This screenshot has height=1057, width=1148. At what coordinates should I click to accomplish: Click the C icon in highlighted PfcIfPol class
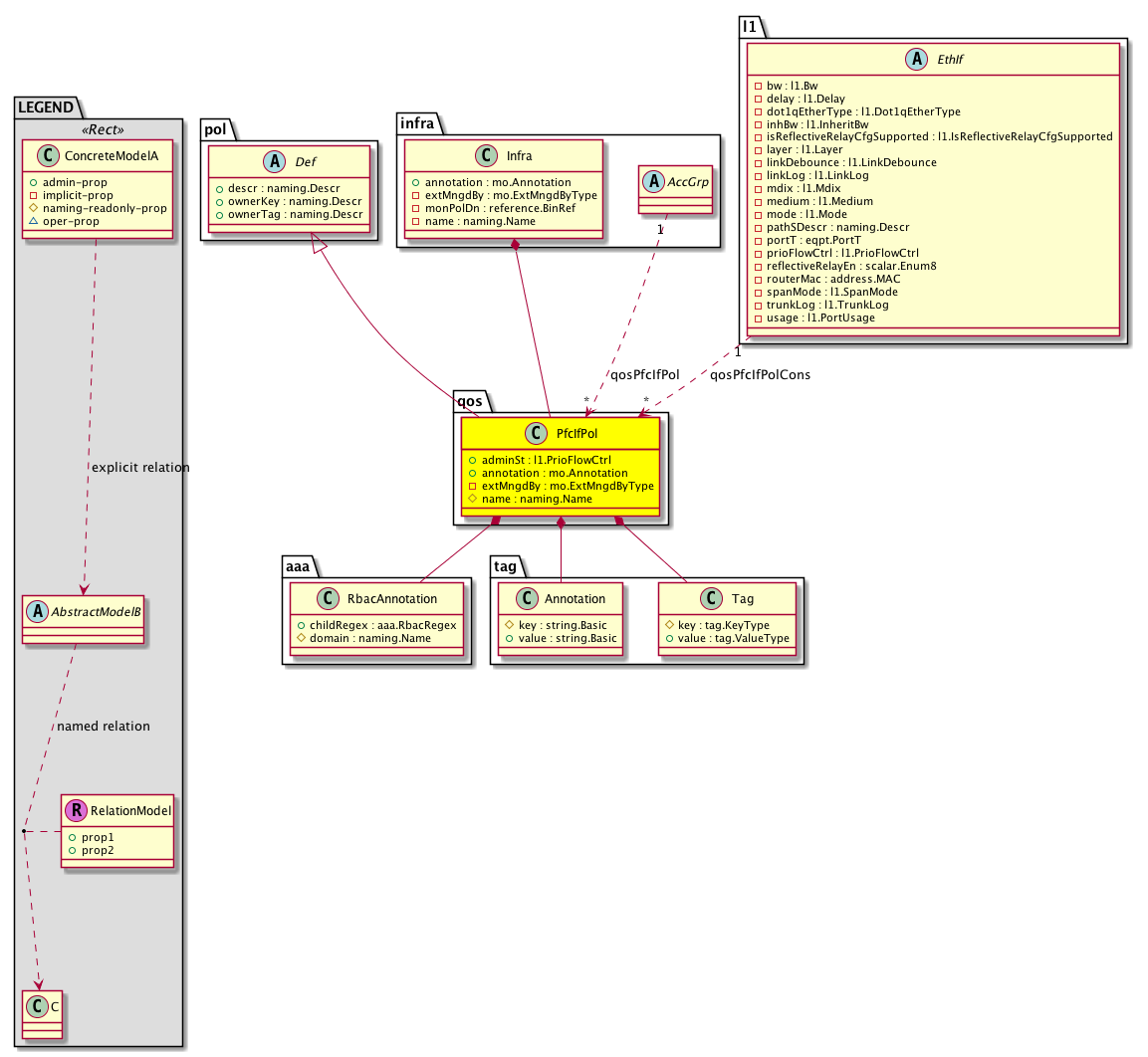click(x=536, y=434)
